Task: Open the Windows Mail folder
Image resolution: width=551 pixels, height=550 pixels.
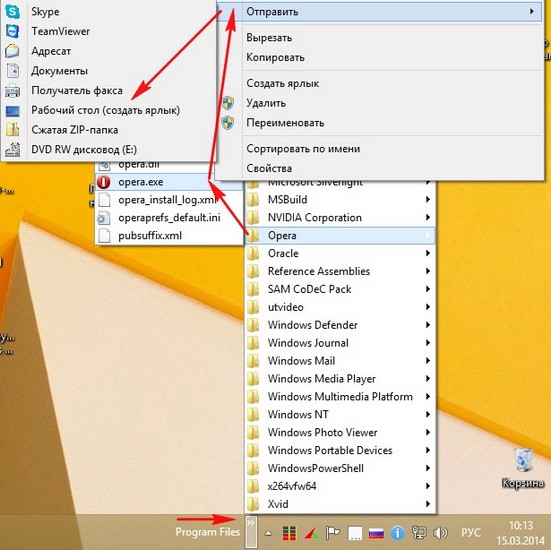Action: [x=340, y=361]
